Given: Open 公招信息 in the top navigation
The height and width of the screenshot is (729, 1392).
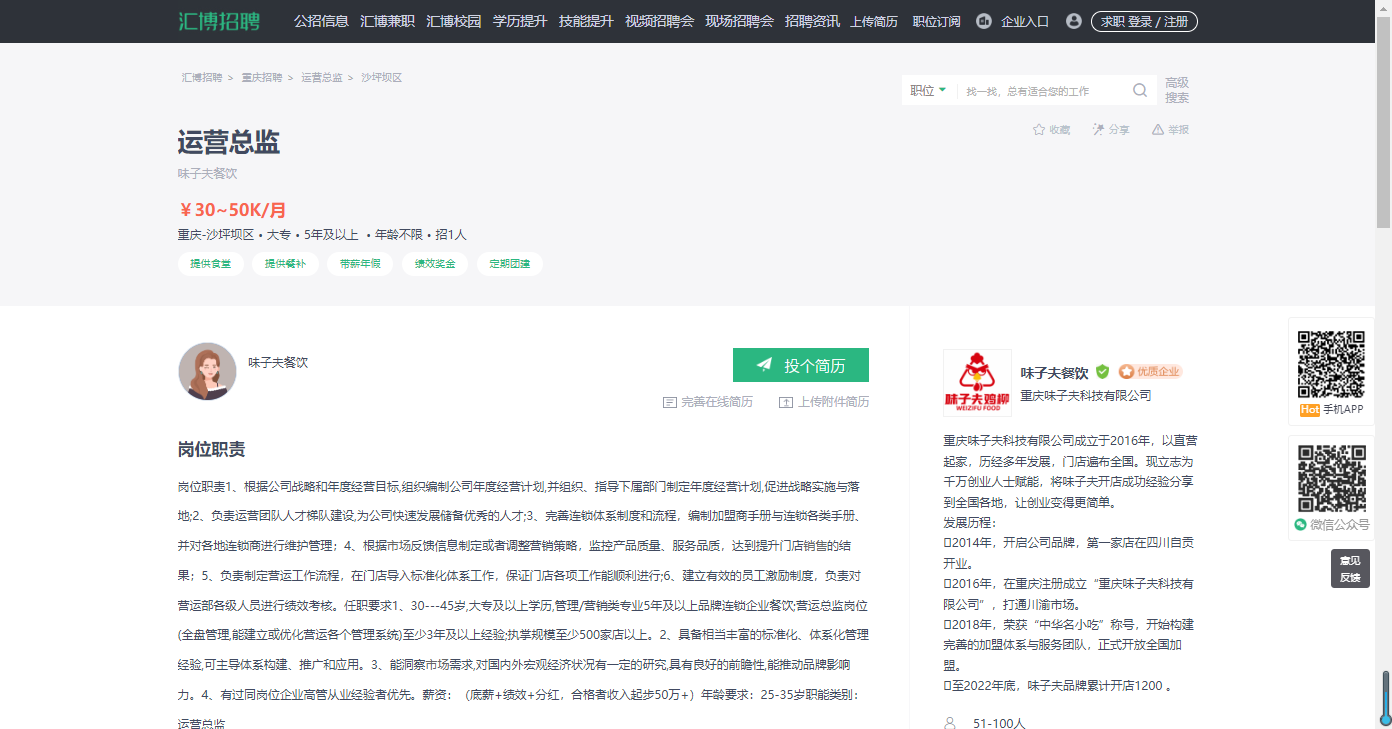Looking at the screenshot, I should tap(321, 21).
